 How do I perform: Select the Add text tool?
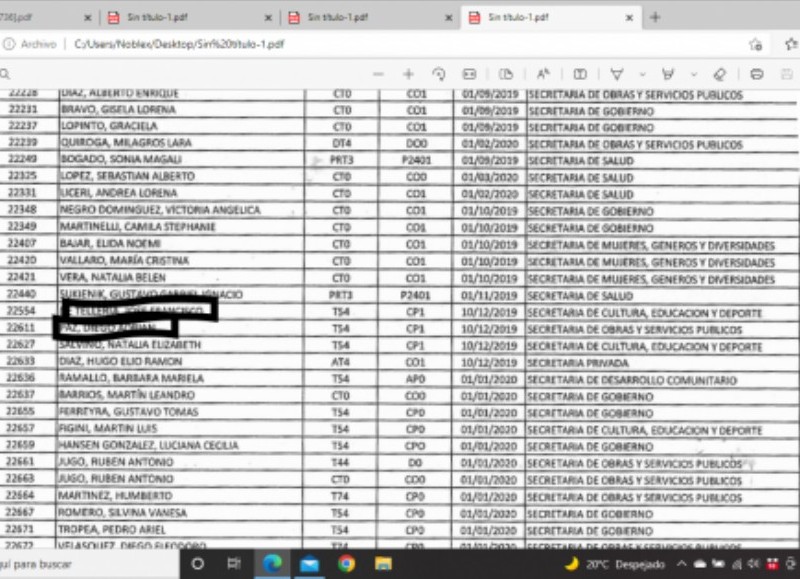(x=580, y=74)
